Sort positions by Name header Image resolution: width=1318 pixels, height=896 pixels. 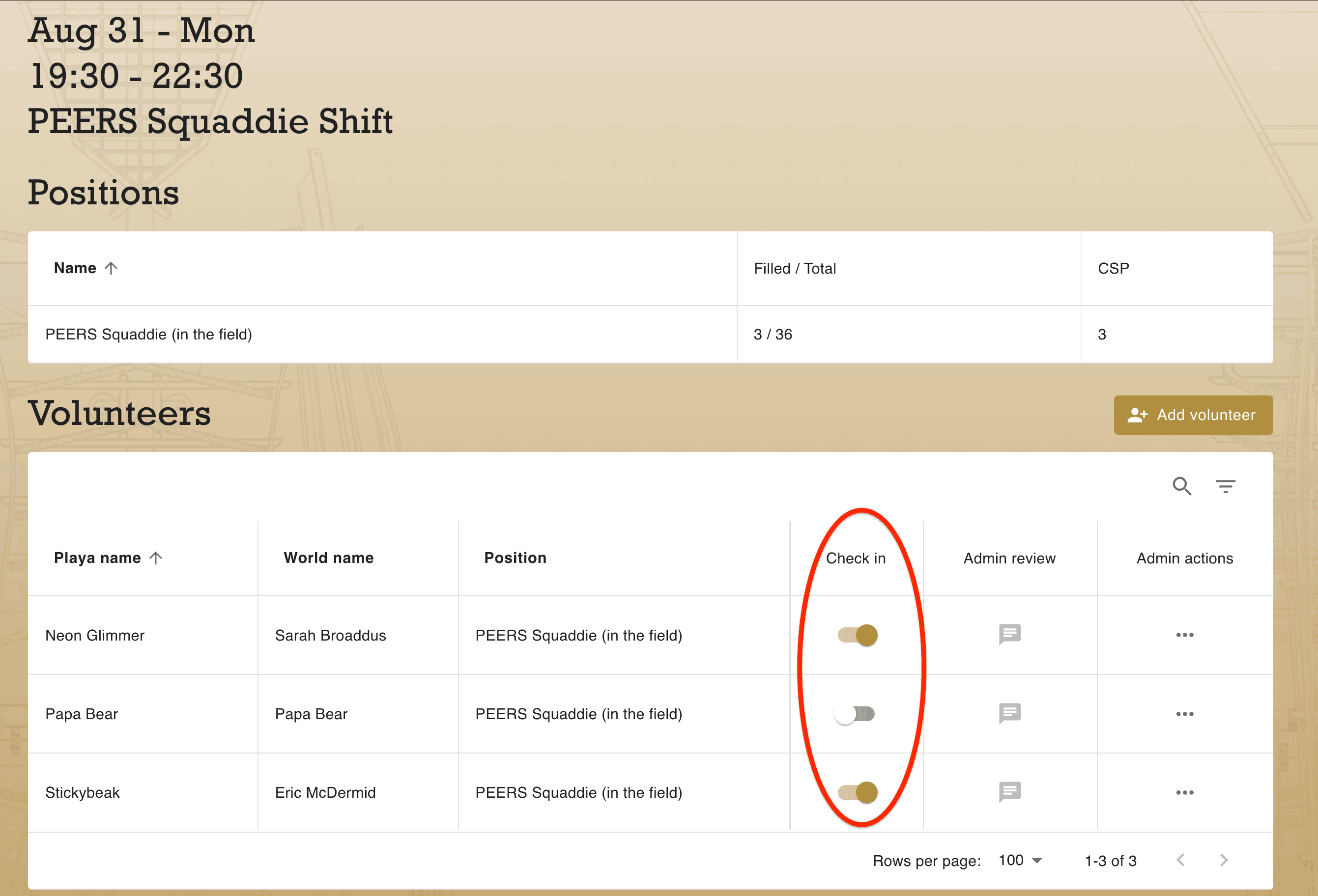(75, 268)
